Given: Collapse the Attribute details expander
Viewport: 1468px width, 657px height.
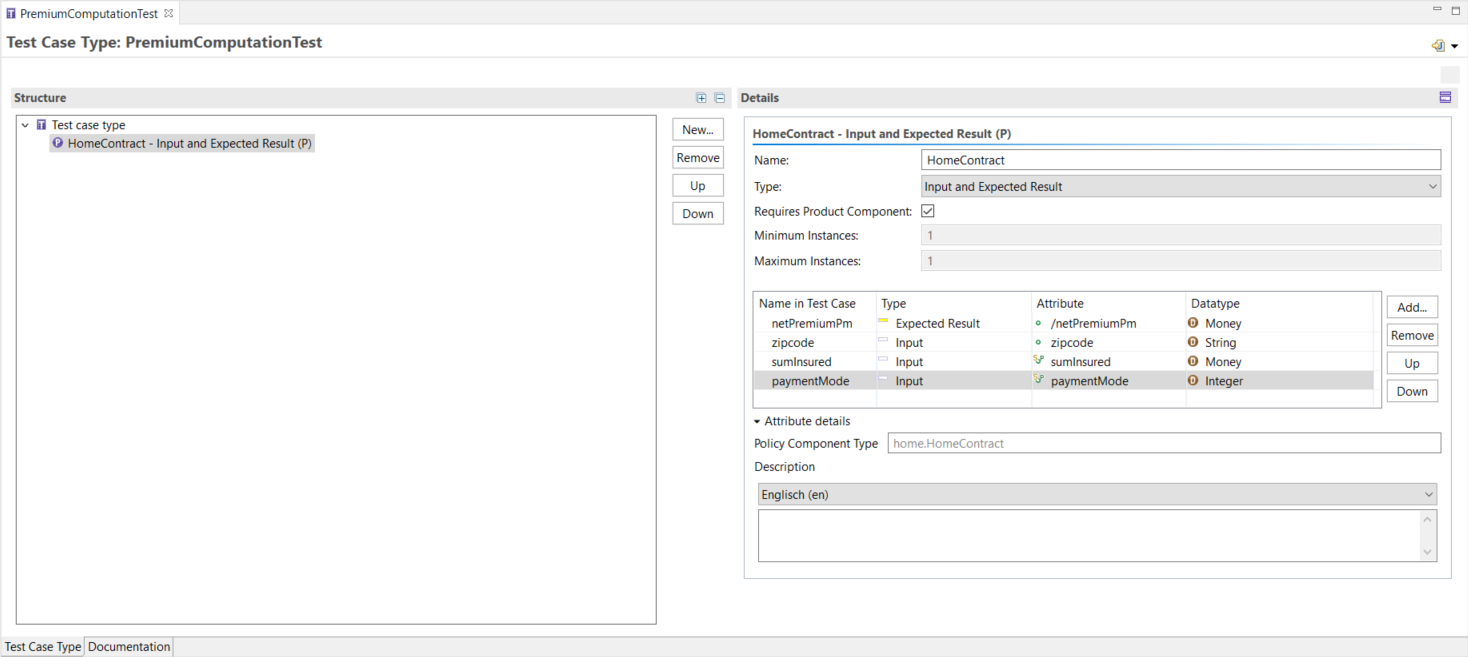Looking at the screenshot, I should point(757,421).
